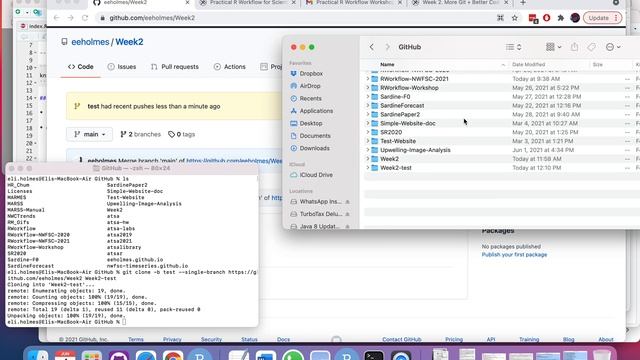Open the GitHub Issues tab
Image resolution: width=640 pixels, height=360 pixels.
click(122, 67)
